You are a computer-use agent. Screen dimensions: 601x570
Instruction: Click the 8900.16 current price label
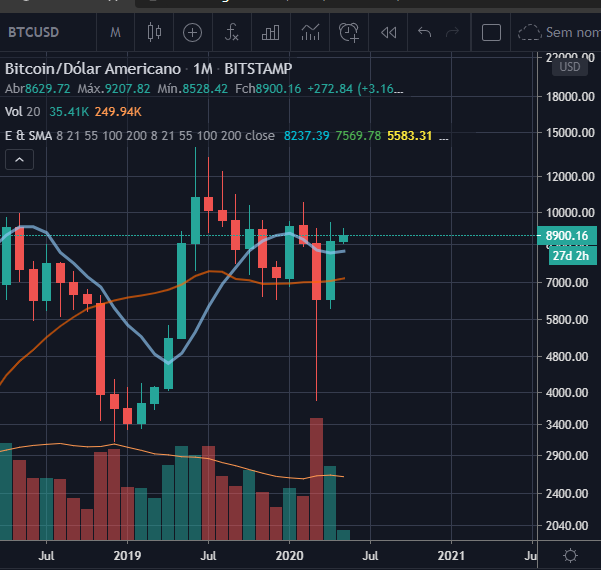point(567,236)
